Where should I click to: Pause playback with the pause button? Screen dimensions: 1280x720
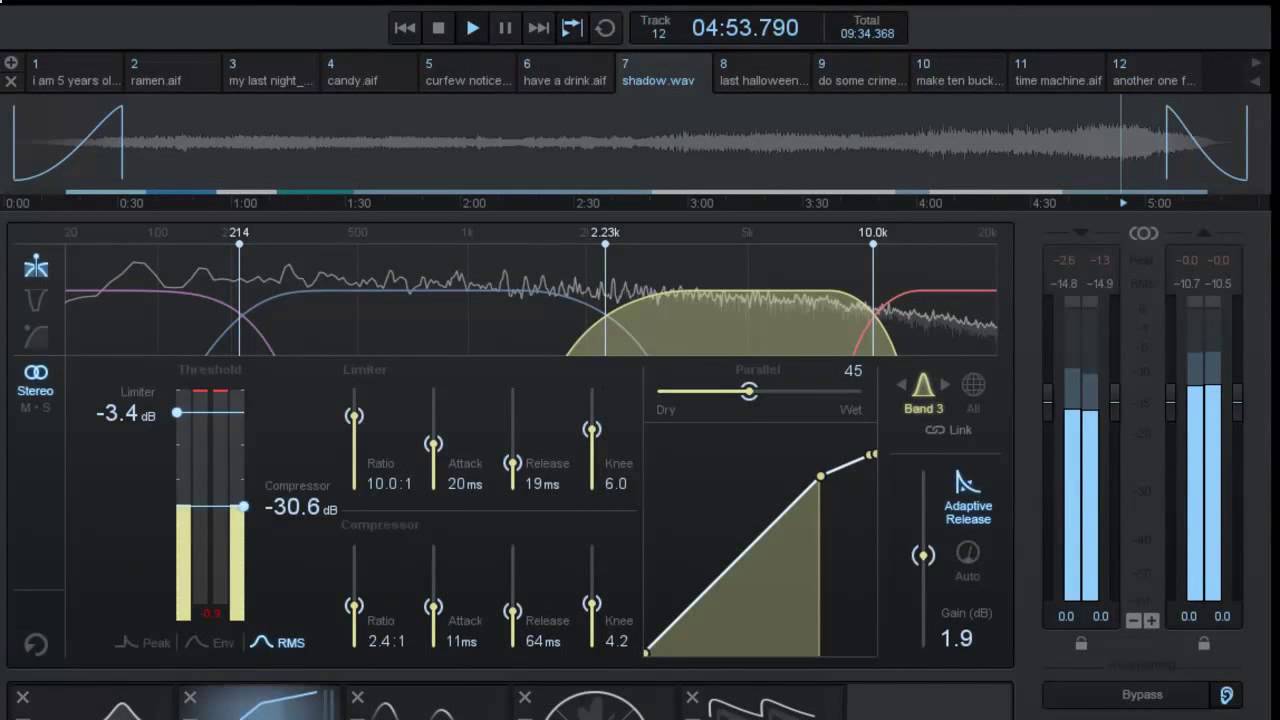pos(505,28)
